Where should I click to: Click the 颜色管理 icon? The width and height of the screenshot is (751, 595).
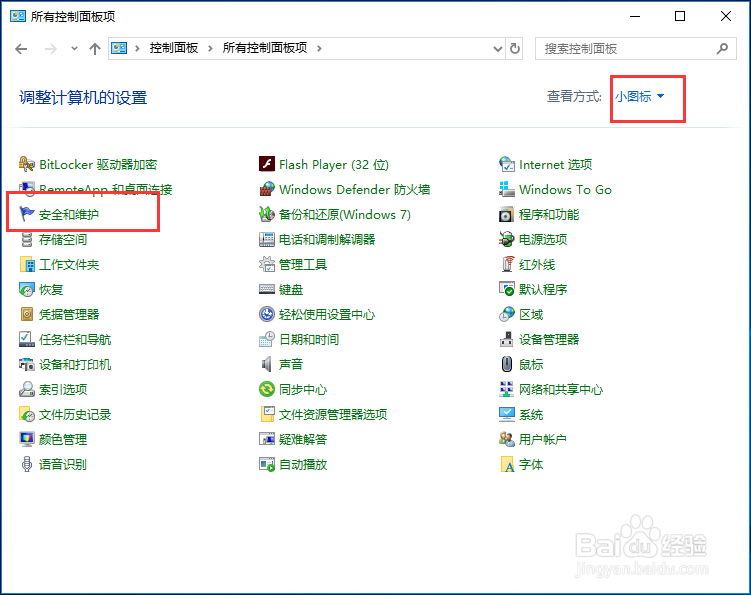click(26, 439)
